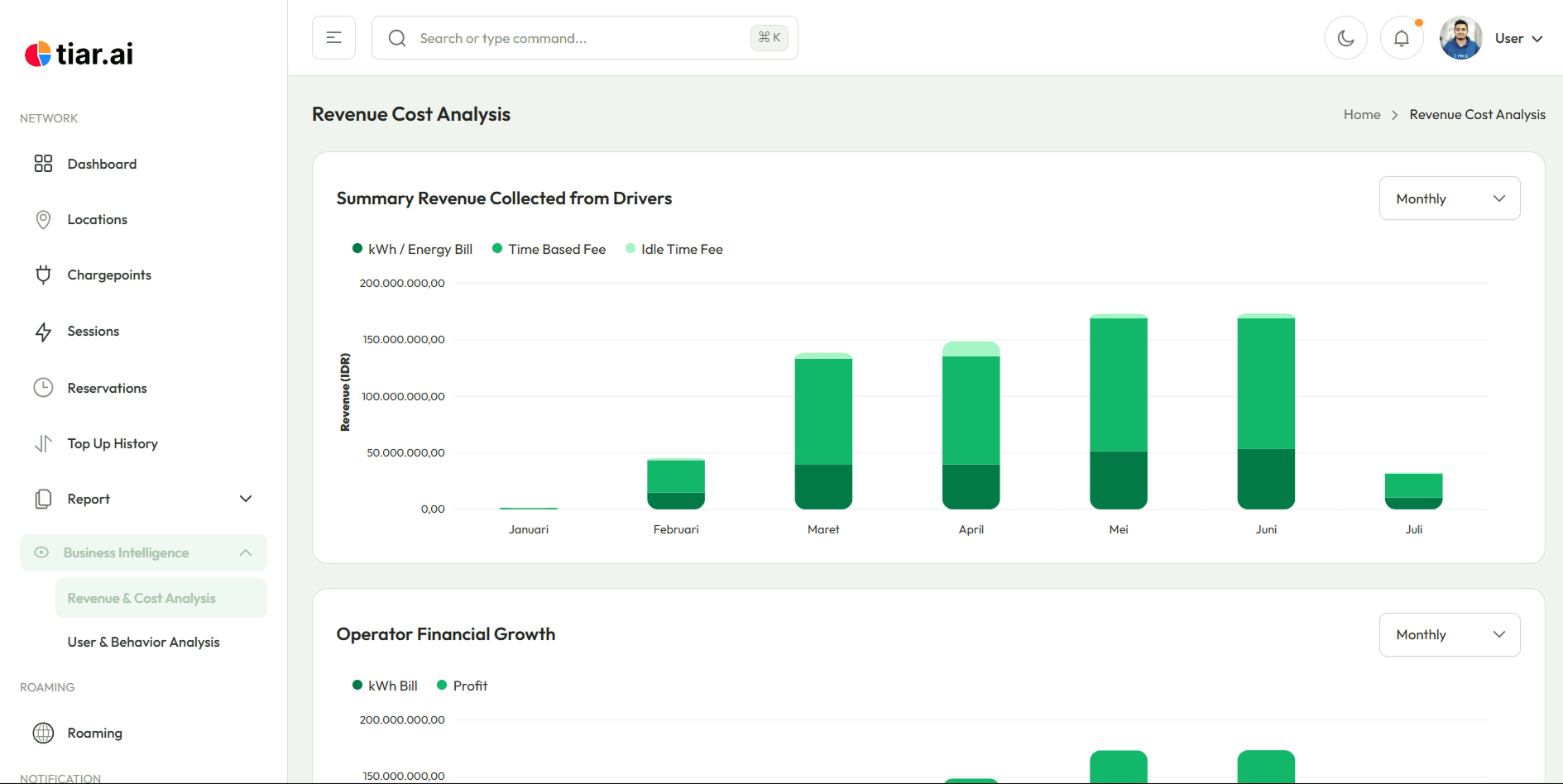This screenshot has height=784, width=1563.
Task: Click the Juni stacked bar
Action: [x=1266, y=411]
